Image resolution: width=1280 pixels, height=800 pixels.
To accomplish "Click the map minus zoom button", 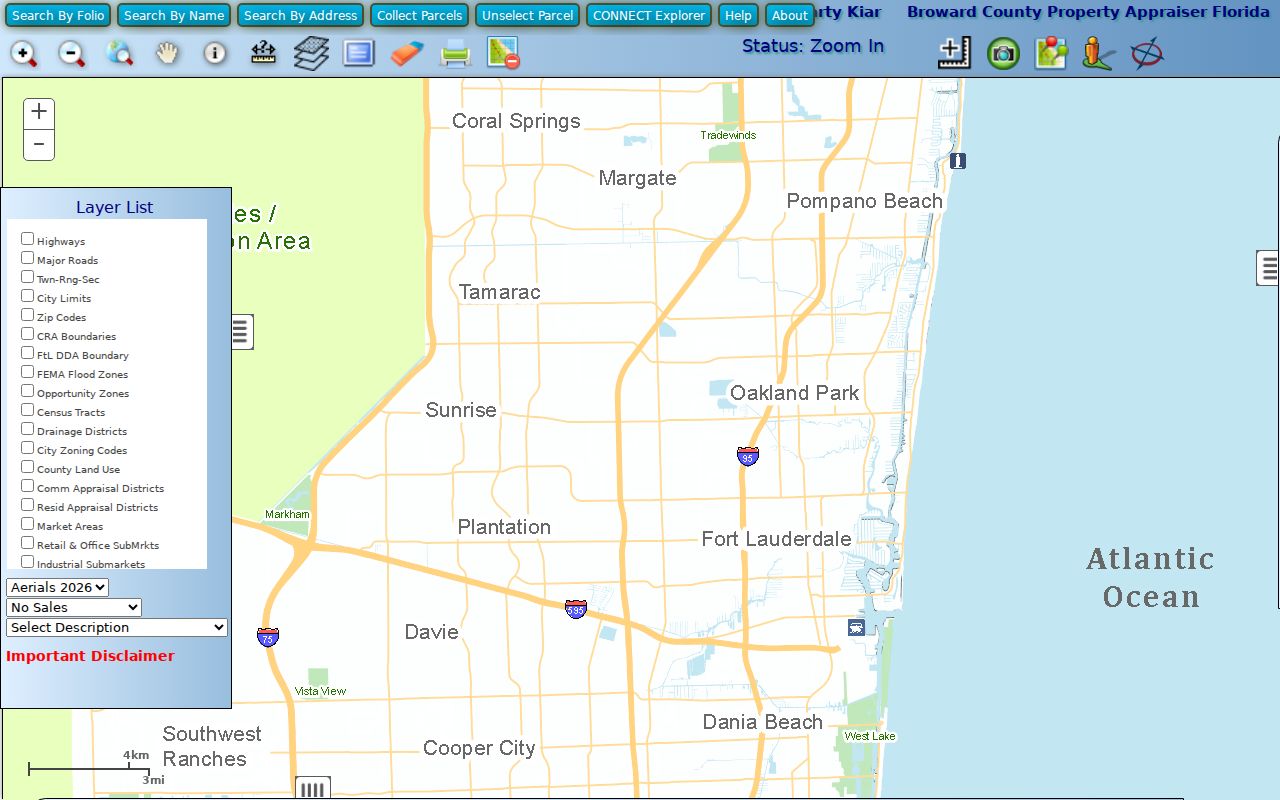I will click(39, 144).
